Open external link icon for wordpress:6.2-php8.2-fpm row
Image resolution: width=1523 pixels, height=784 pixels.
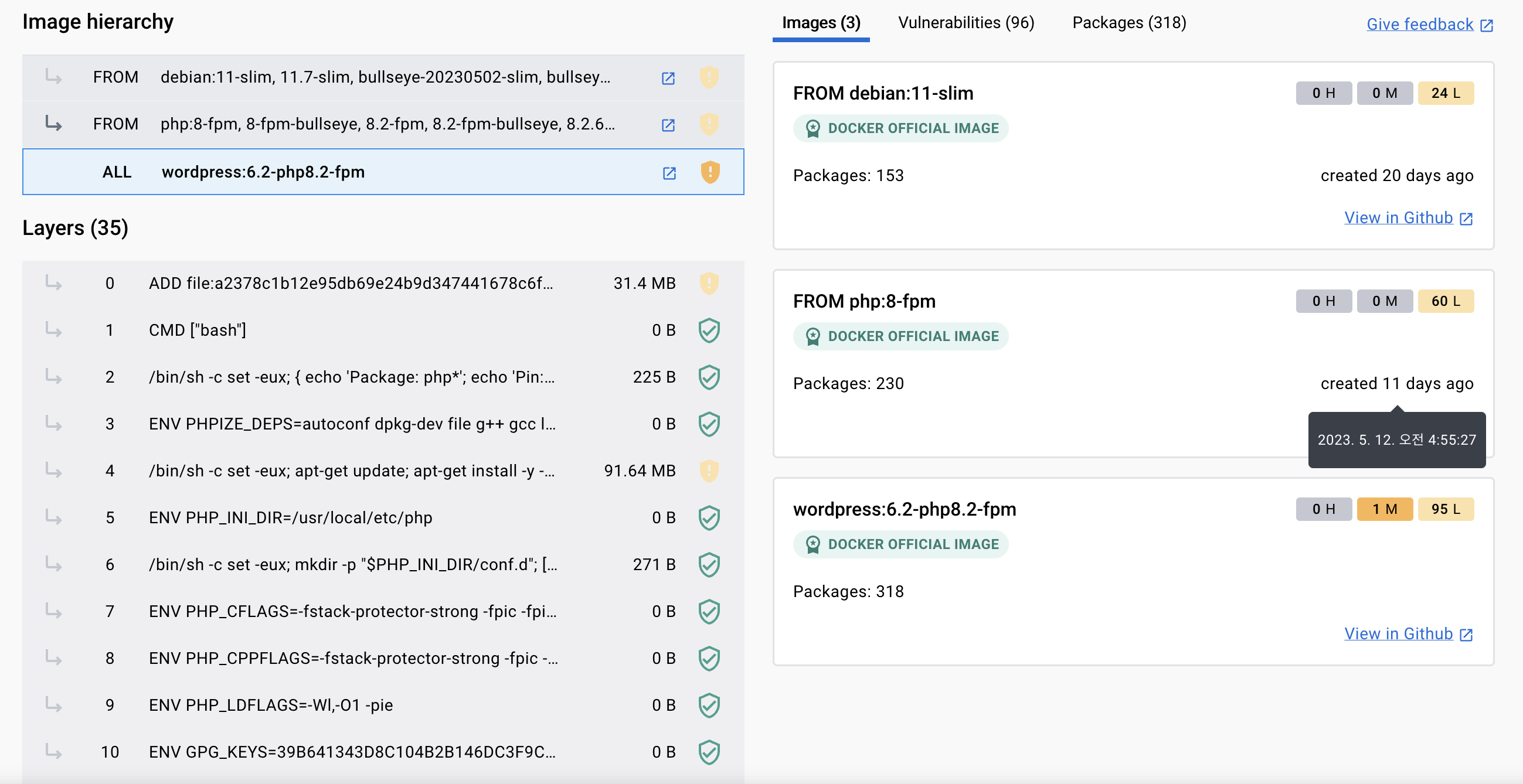[x=669, y=172]
